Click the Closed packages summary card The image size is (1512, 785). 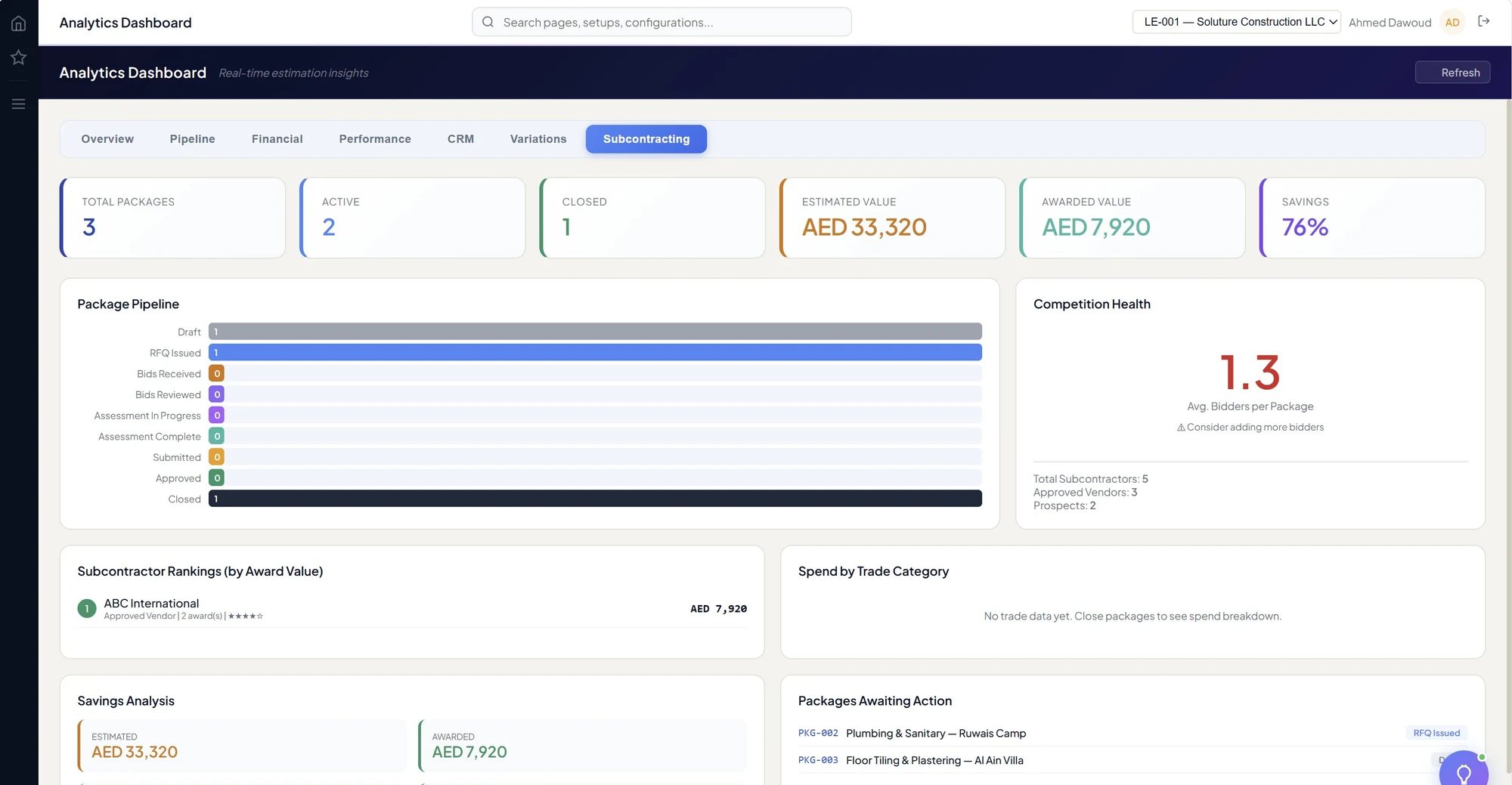(652, 218)
